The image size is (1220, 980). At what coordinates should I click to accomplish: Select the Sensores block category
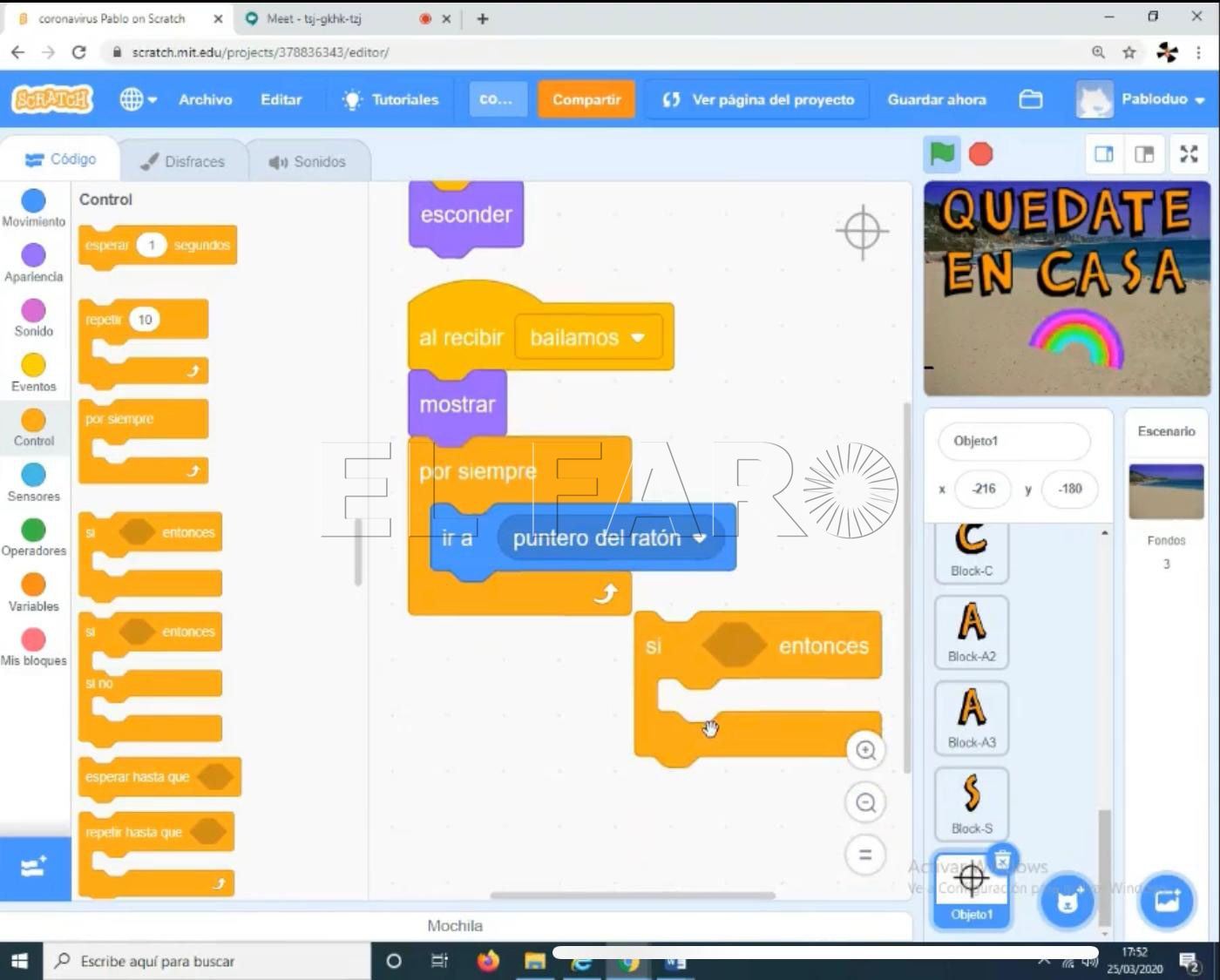pyautogui.click(x=33, y=483)
